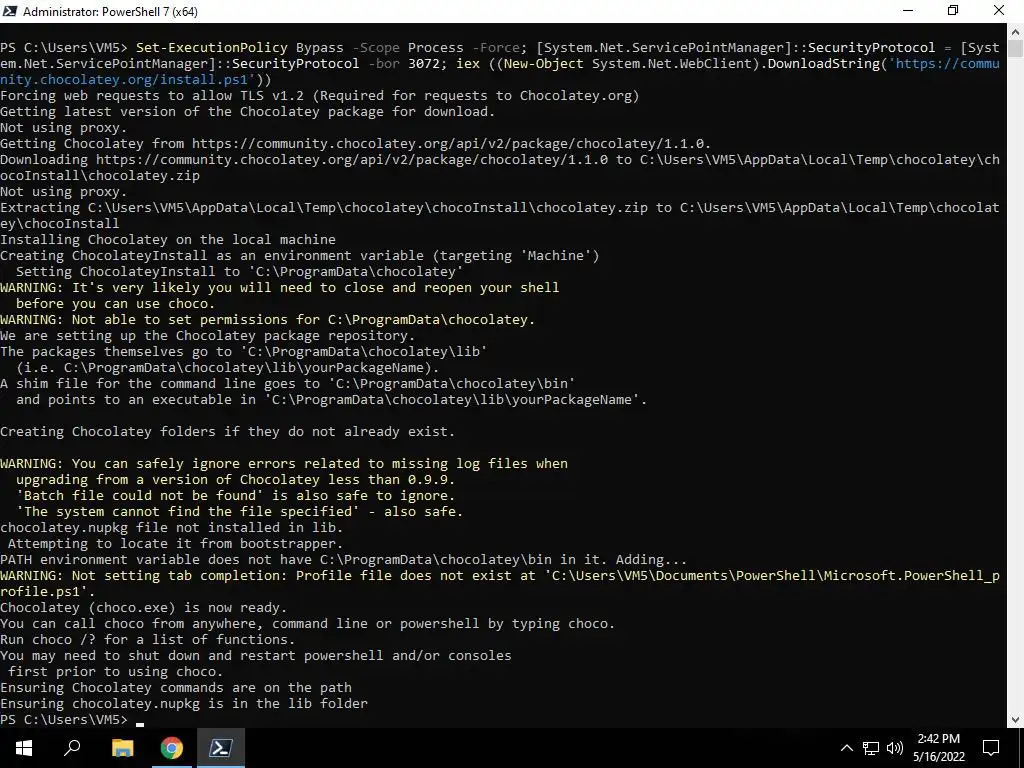Click the vertical scrollbar thumb
The width and height of the screenshot is (1024, 768).
pos(1016,49)
